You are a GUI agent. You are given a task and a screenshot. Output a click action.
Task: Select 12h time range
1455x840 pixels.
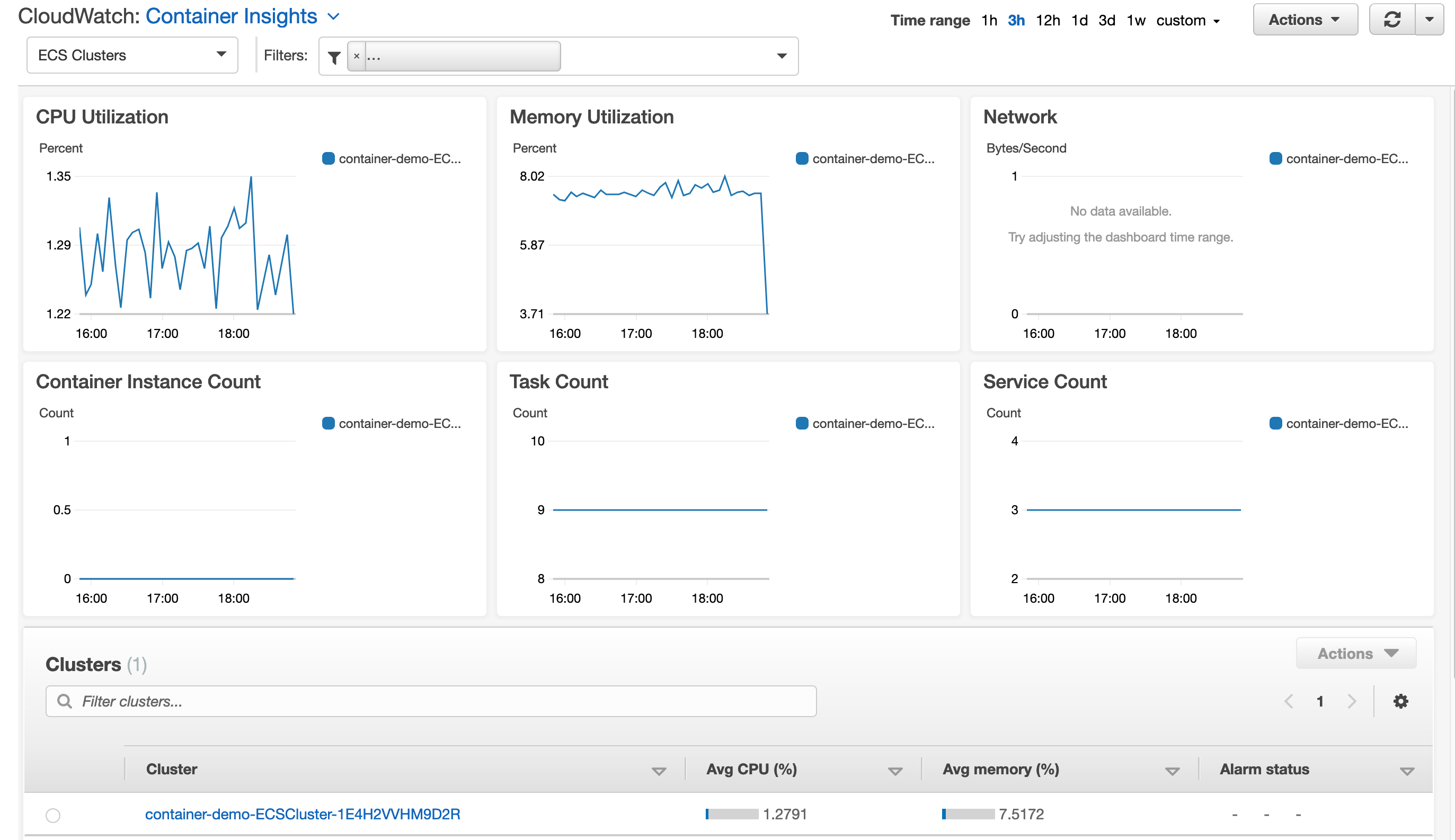pyautogui.click(x=1048, y=20)
